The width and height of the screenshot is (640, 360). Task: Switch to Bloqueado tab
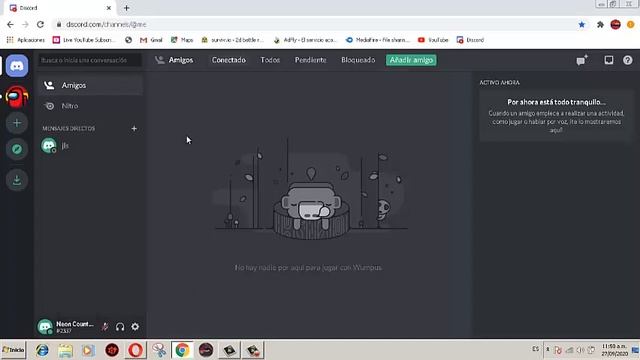358,60
